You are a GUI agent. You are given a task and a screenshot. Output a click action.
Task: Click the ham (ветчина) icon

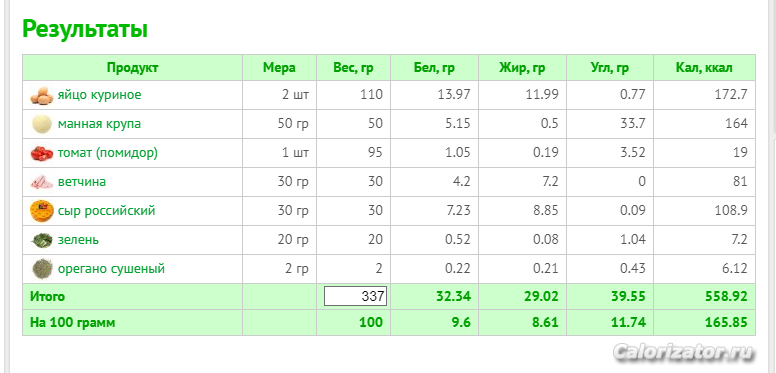(x=42, y=182)
